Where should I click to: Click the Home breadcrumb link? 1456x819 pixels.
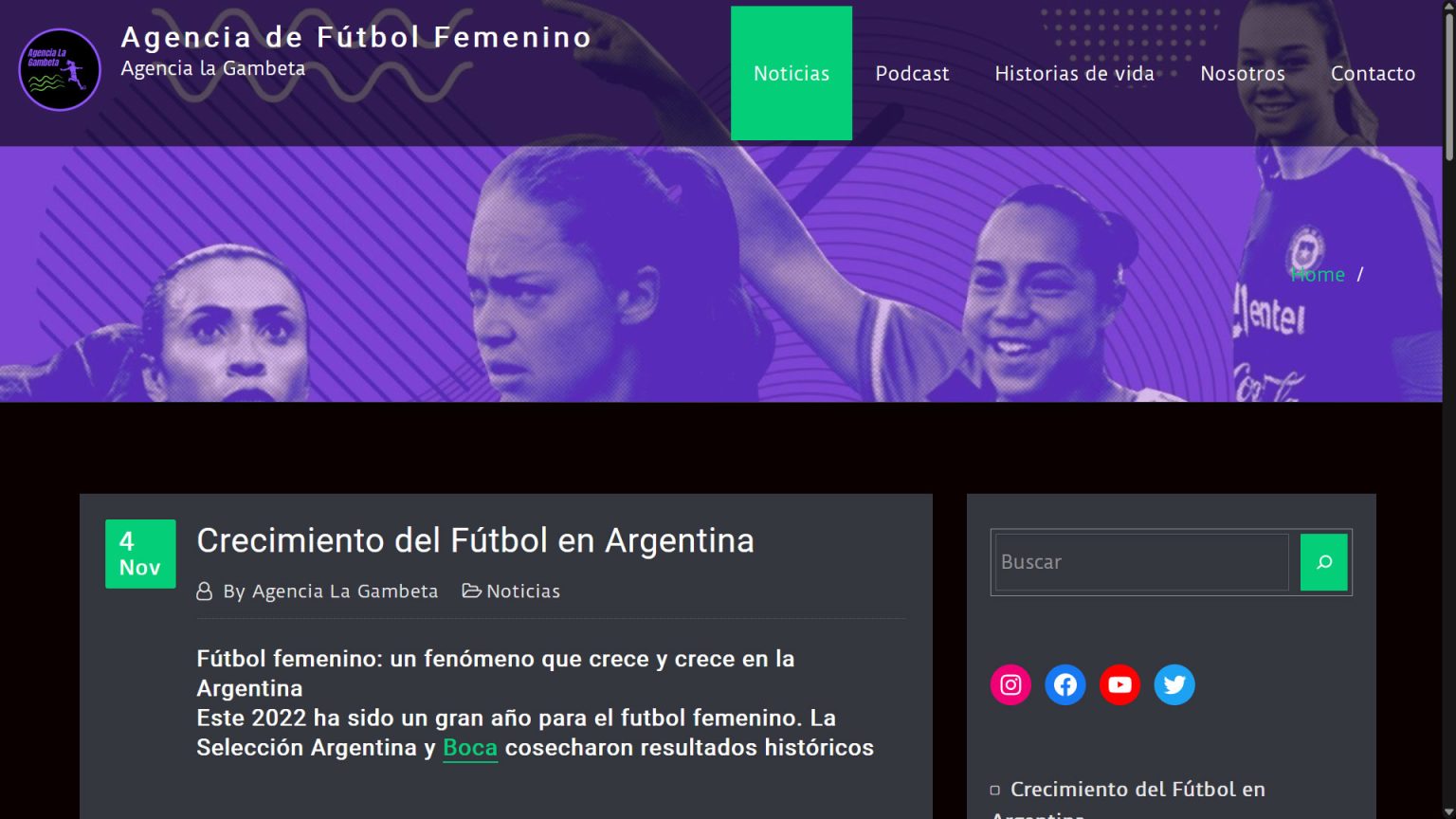(1318, 274)
